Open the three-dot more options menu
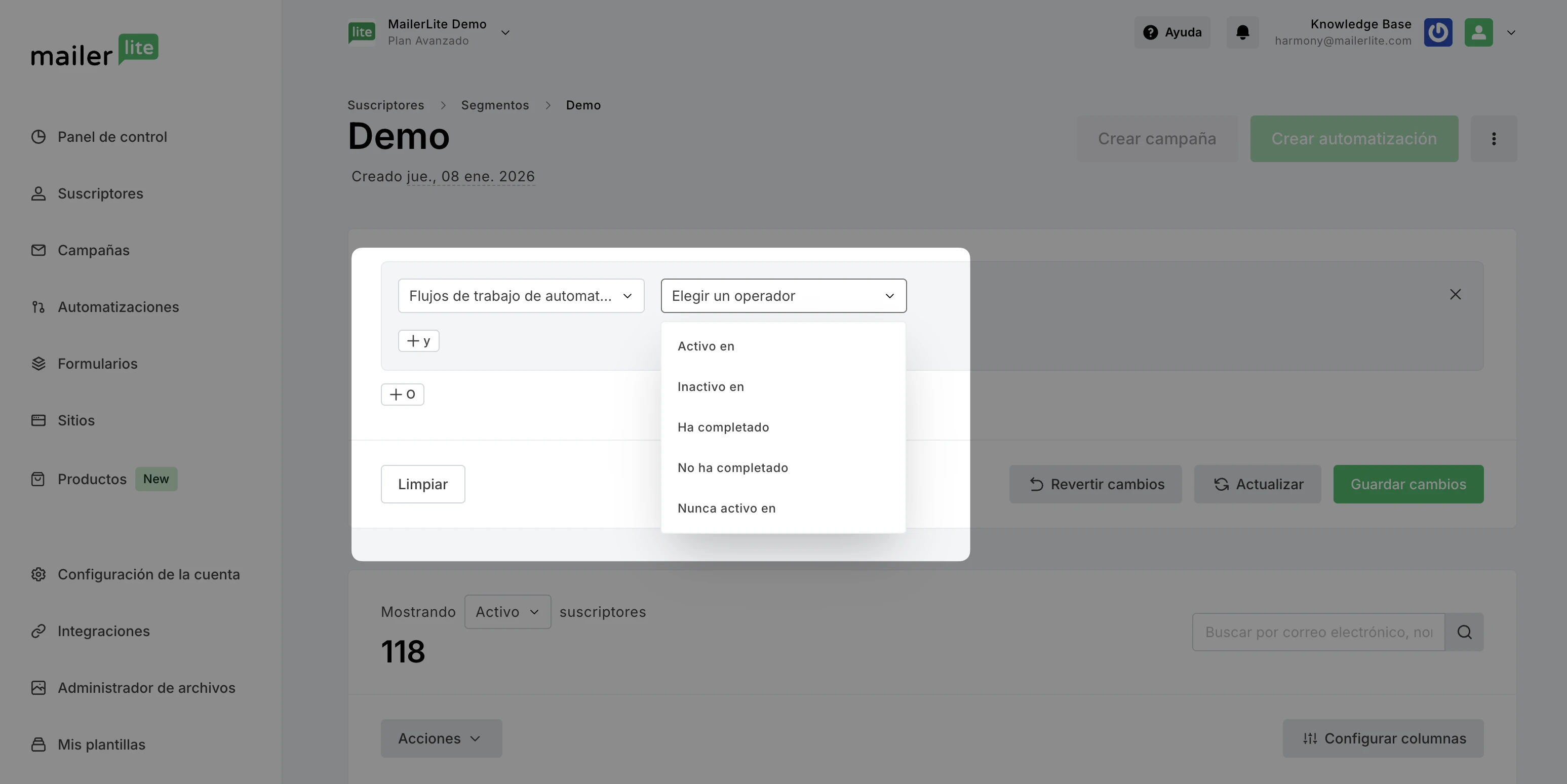1567x784 pixels. coord(1494,139)
